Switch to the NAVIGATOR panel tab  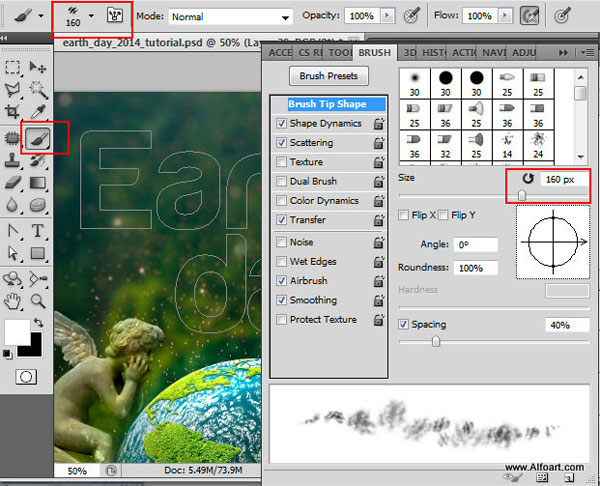494,53
